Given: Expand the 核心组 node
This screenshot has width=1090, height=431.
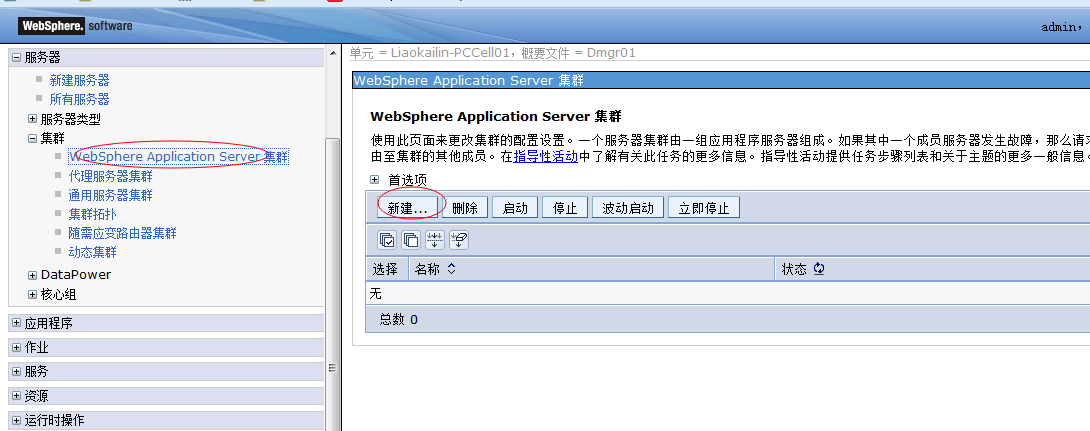Looking at the screenshot, I should tap(32, 295).
